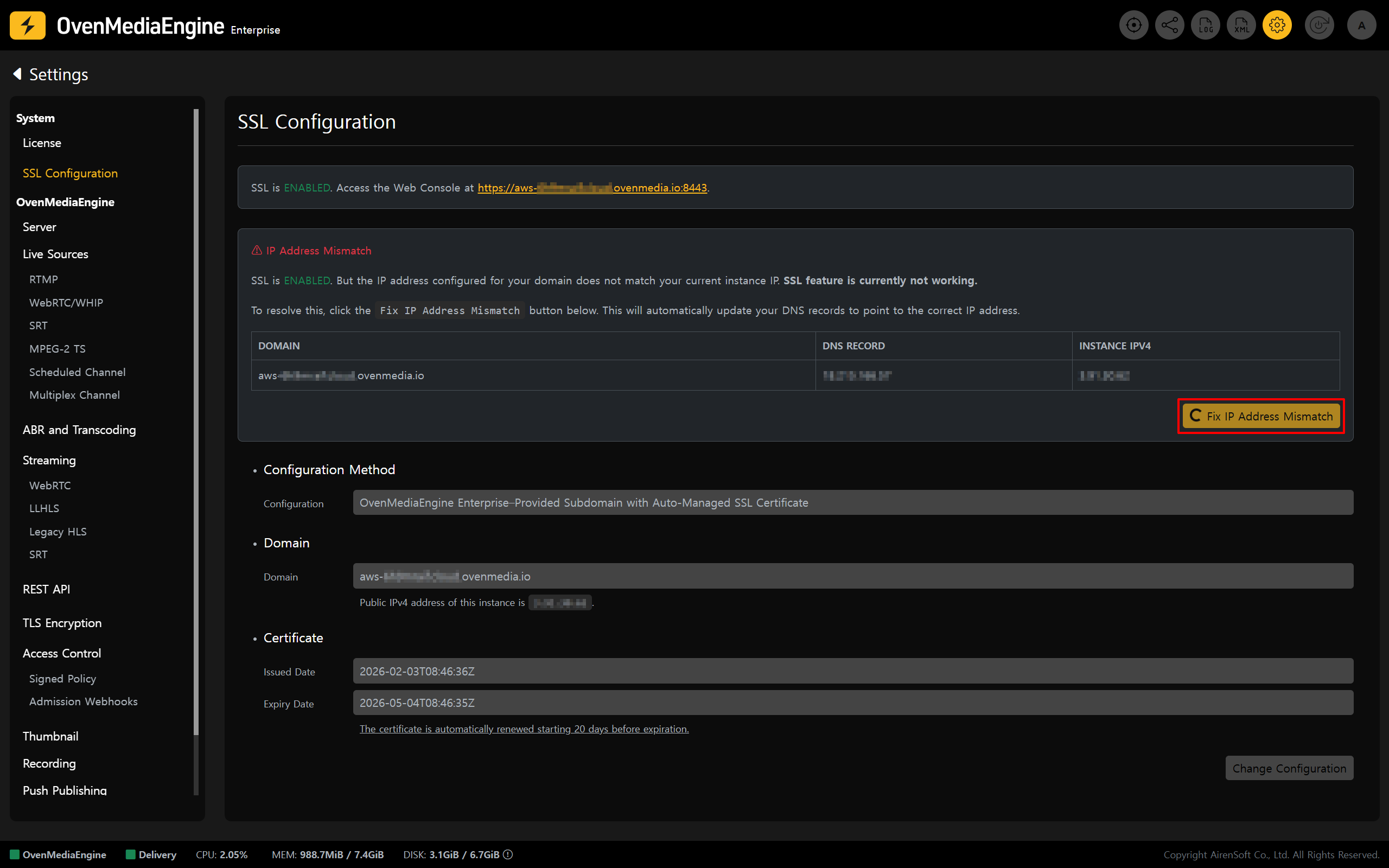Click the restart power icon
The width and height of the screenshot is (1389, 868).
click(1319, 25)
